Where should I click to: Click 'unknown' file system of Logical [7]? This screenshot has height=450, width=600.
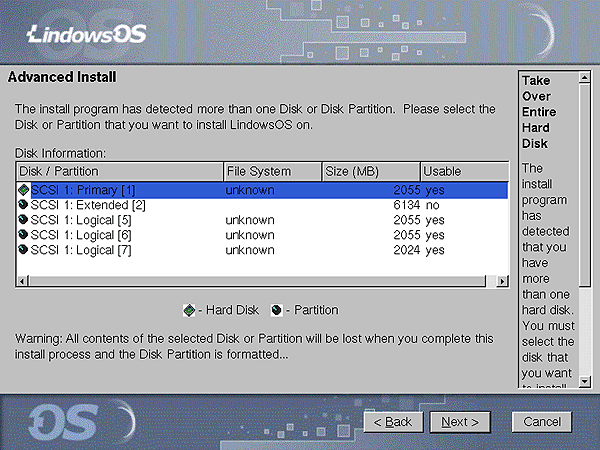point(250,250)
